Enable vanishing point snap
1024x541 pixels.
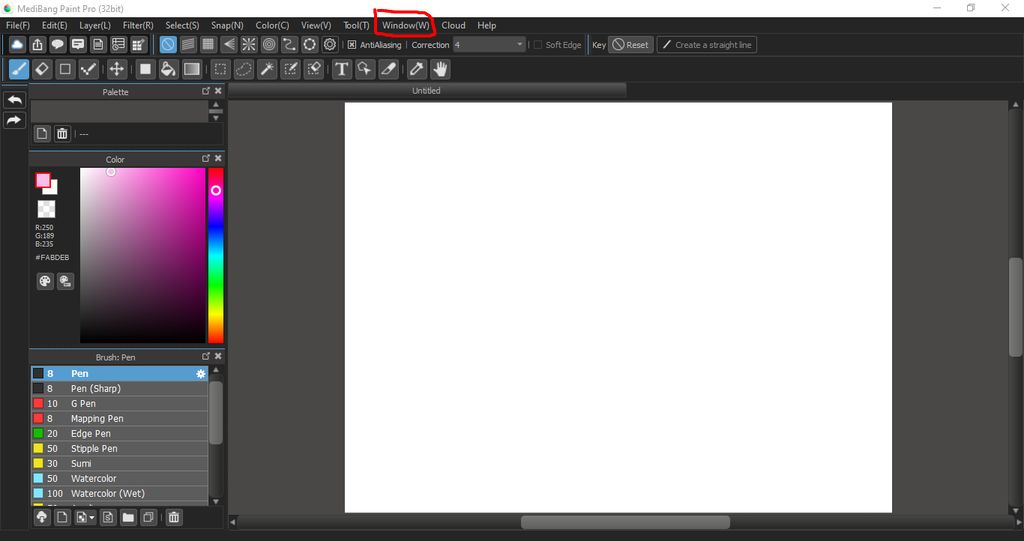pos(229,44)
